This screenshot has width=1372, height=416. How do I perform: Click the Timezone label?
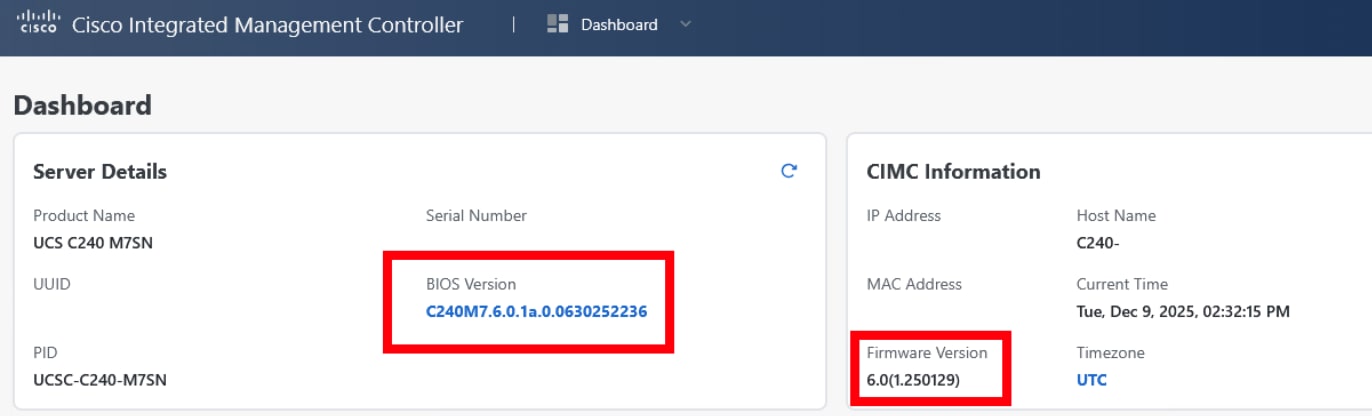1110,353
